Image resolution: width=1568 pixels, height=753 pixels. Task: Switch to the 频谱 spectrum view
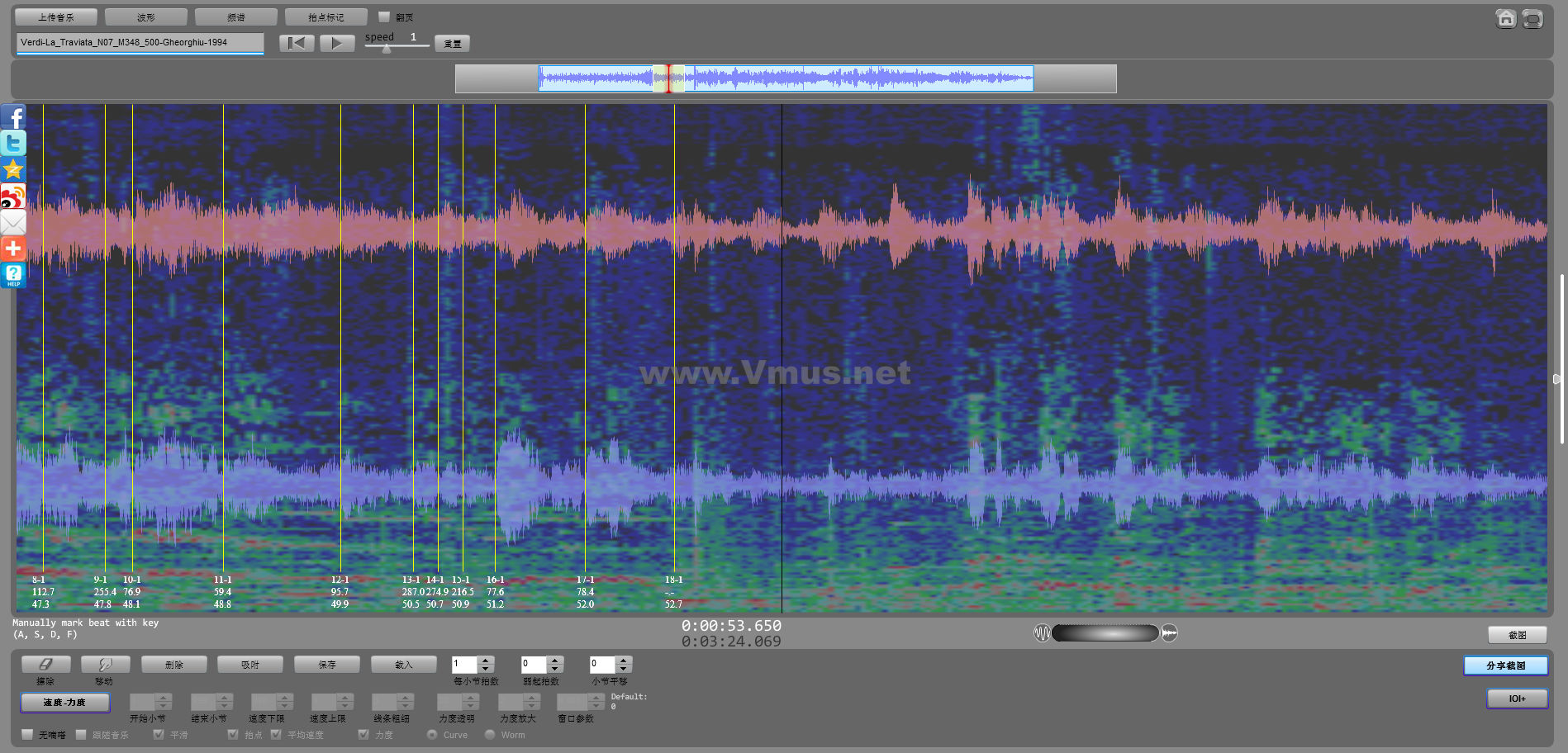[236, 17]
